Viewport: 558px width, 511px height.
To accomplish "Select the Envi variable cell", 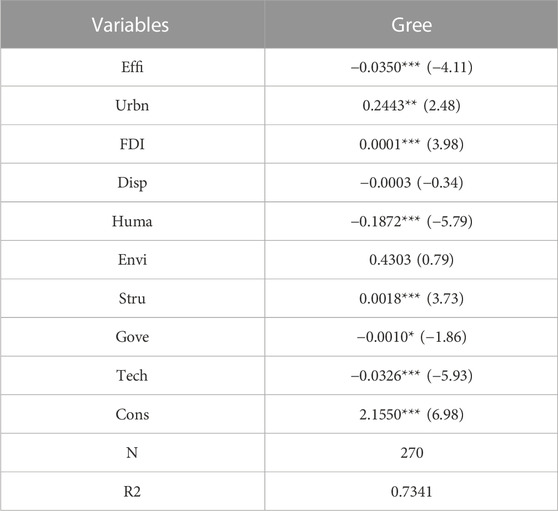I will pos(132,260).
